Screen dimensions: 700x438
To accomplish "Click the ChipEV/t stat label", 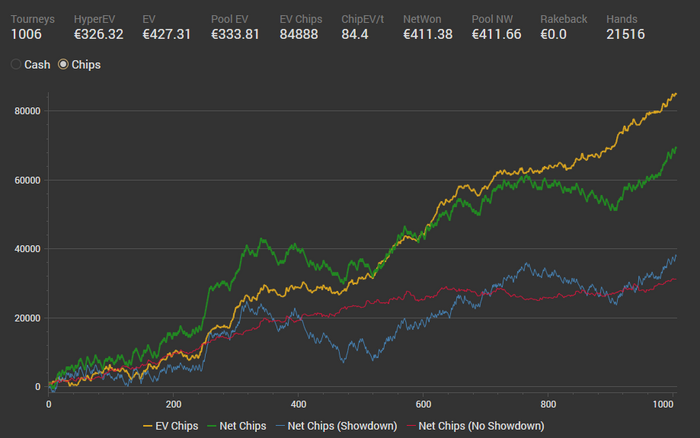I will click(x=362, y=19).
